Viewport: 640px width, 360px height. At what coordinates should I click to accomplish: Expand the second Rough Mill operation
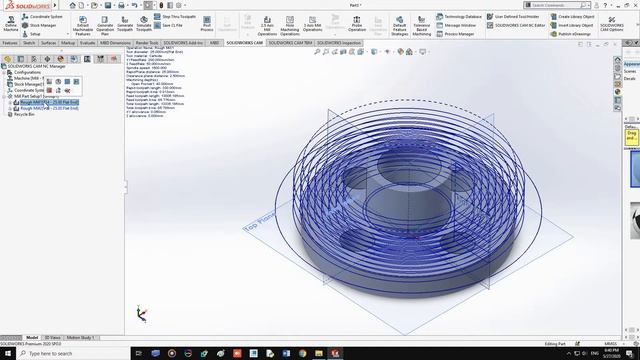tap(10, 109)
